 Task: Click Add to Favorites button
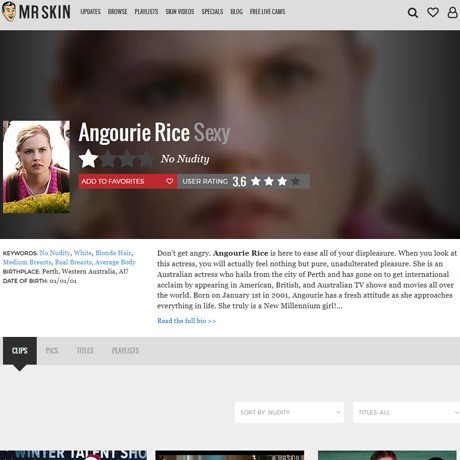tap(128, 181)
